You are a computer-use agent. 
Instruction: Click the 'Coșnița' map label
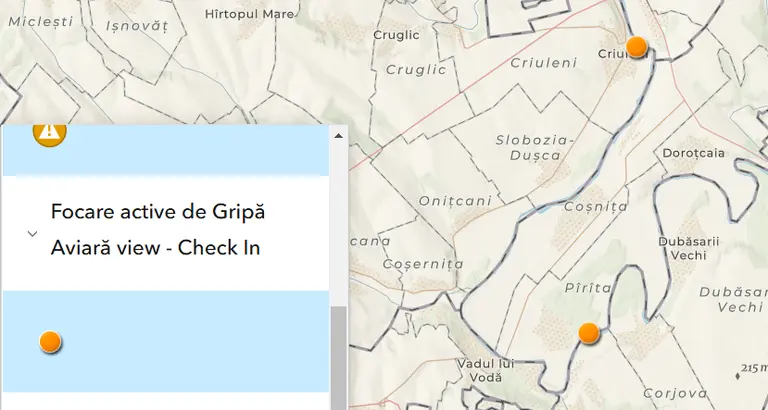tap(596, 207)
